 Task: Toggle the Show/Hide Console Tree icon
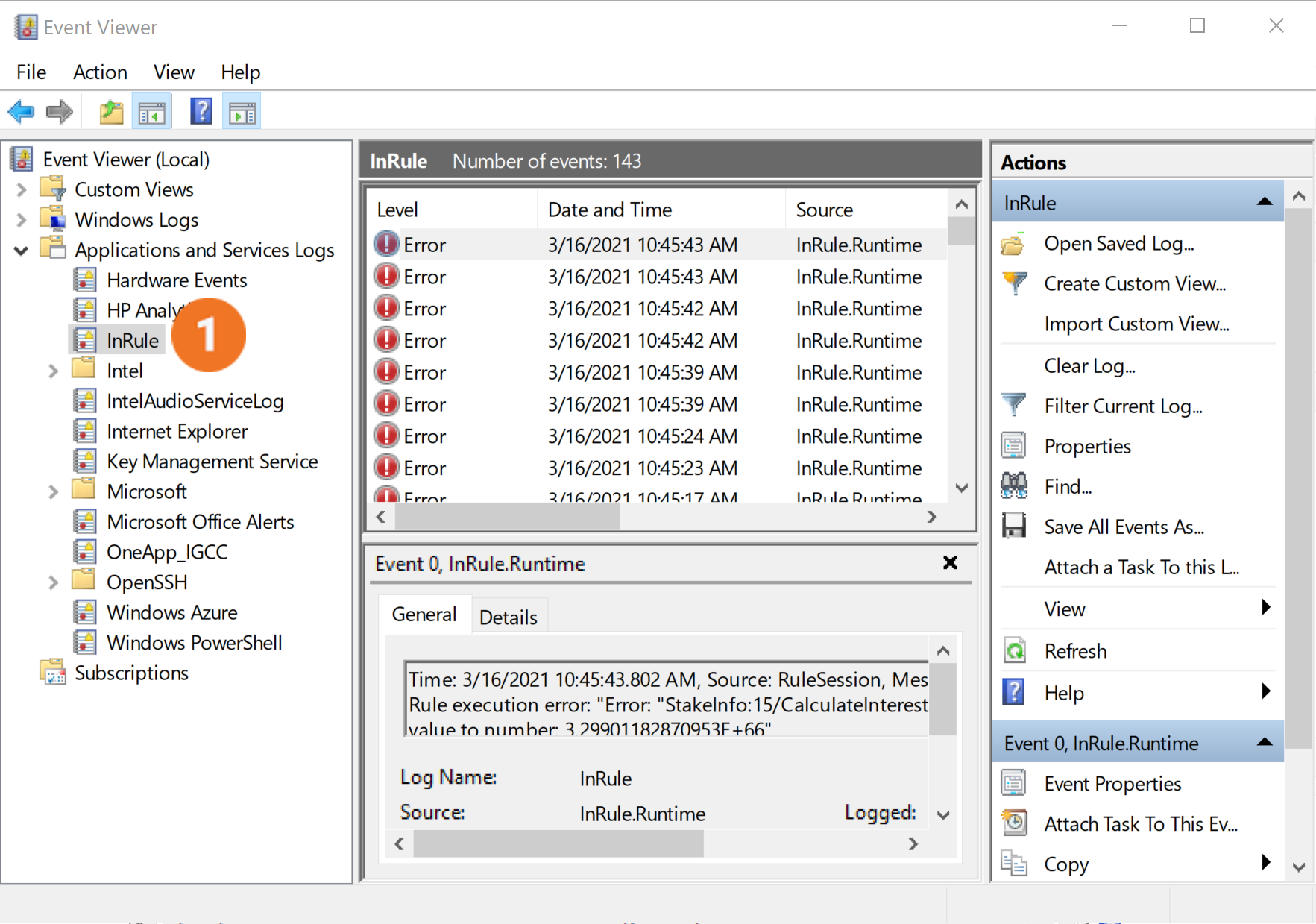[152, 113]
